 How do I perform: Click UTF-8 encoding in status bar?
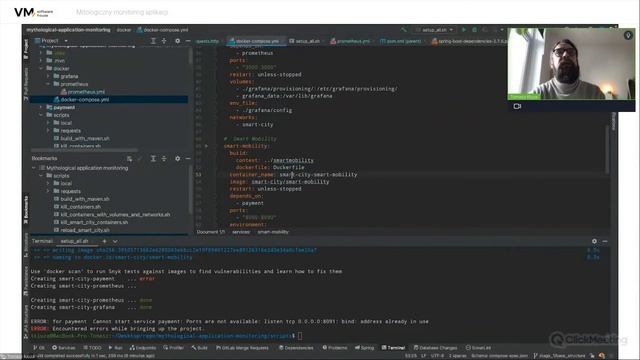pos(437,356)
